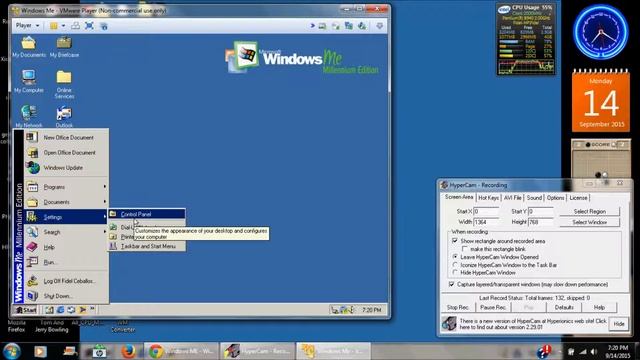This screenshot has height=360, width=640.
Task: Toggle Show rectangle around recorded area
Action: click(455, 241)
